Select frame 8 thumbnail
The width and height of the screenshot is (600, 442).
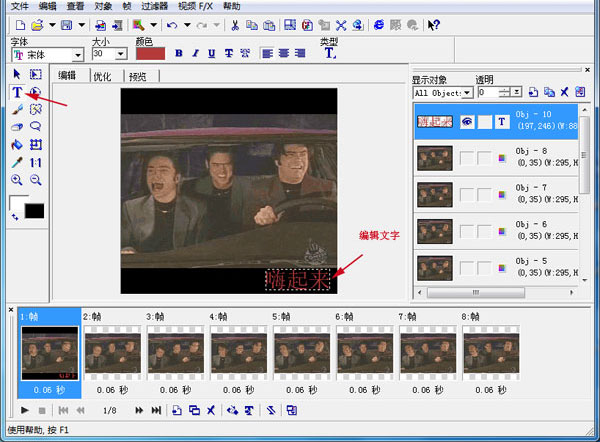pyautogui.click(x=491, y=353)
